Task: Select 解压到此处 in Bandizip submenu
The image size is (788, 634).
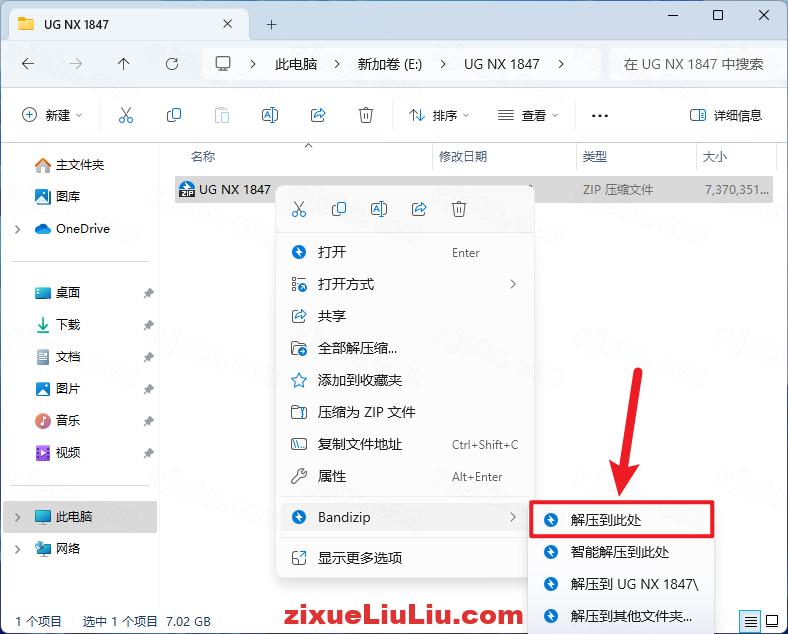Action: 622,519
